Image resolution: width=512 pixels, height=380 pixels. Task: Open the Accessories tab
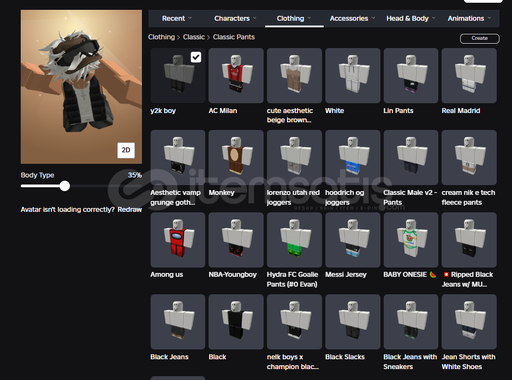[x=349, y=18]
